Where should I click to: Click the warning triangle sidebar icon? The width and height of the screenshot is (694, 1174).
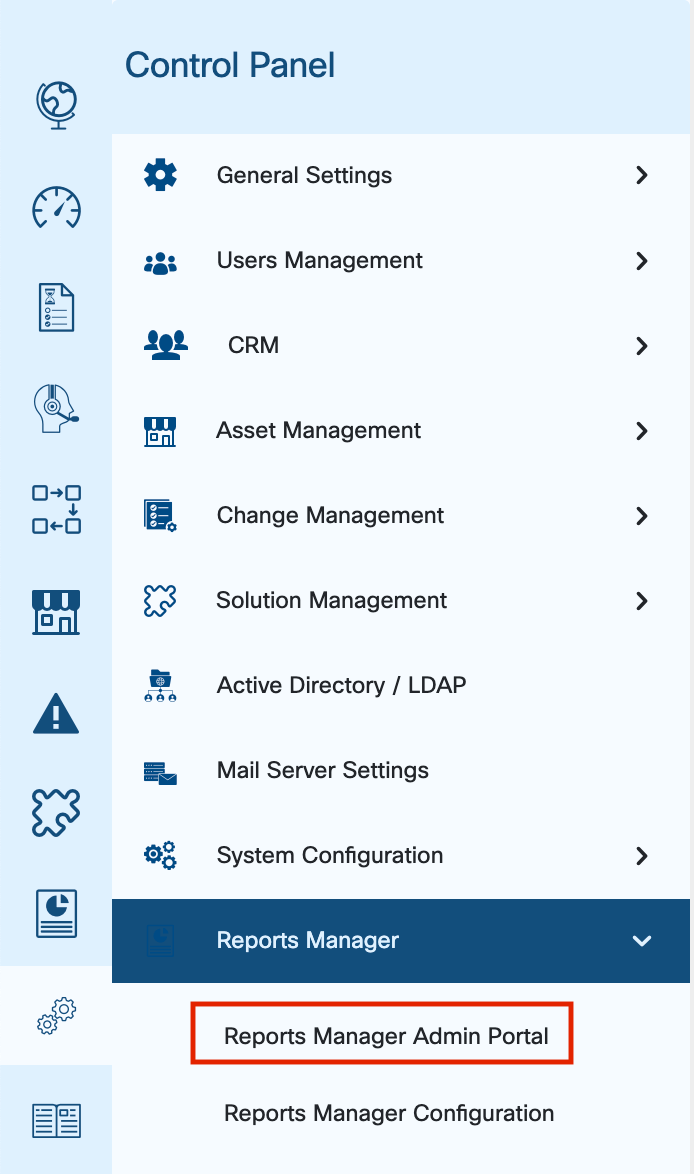coord(56,714)
